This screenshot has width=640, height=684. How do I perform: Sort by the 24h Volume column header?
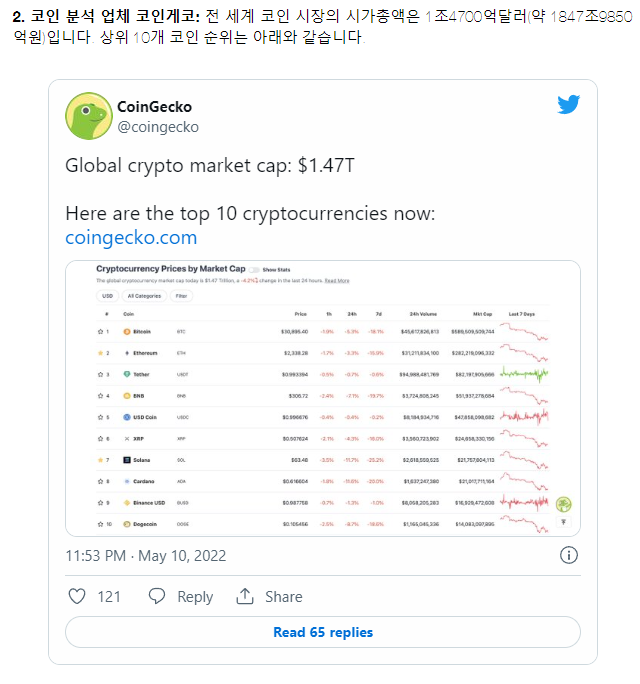(423, 314)
